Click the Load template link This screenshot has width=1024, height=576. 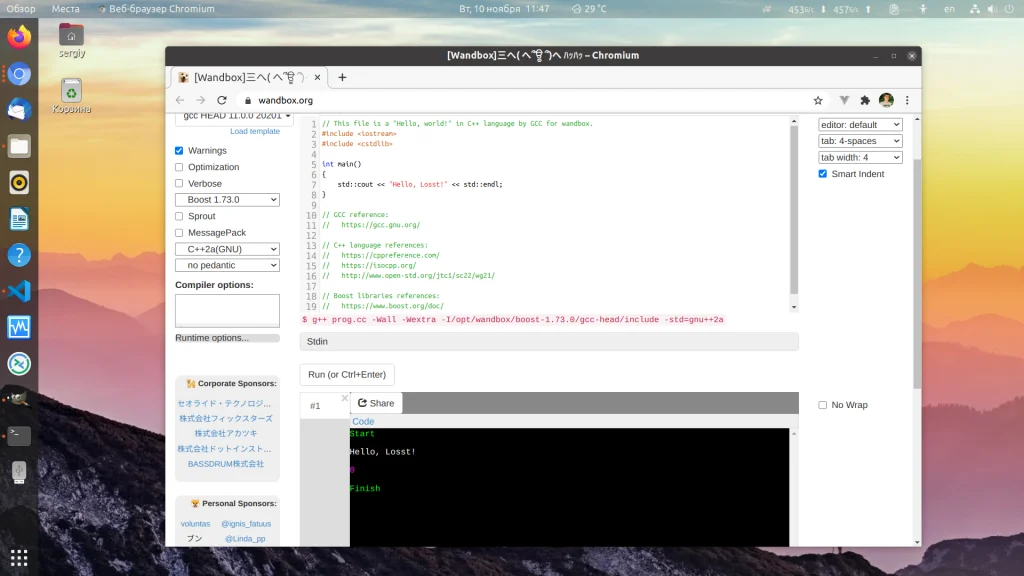(x=255, y=132)
